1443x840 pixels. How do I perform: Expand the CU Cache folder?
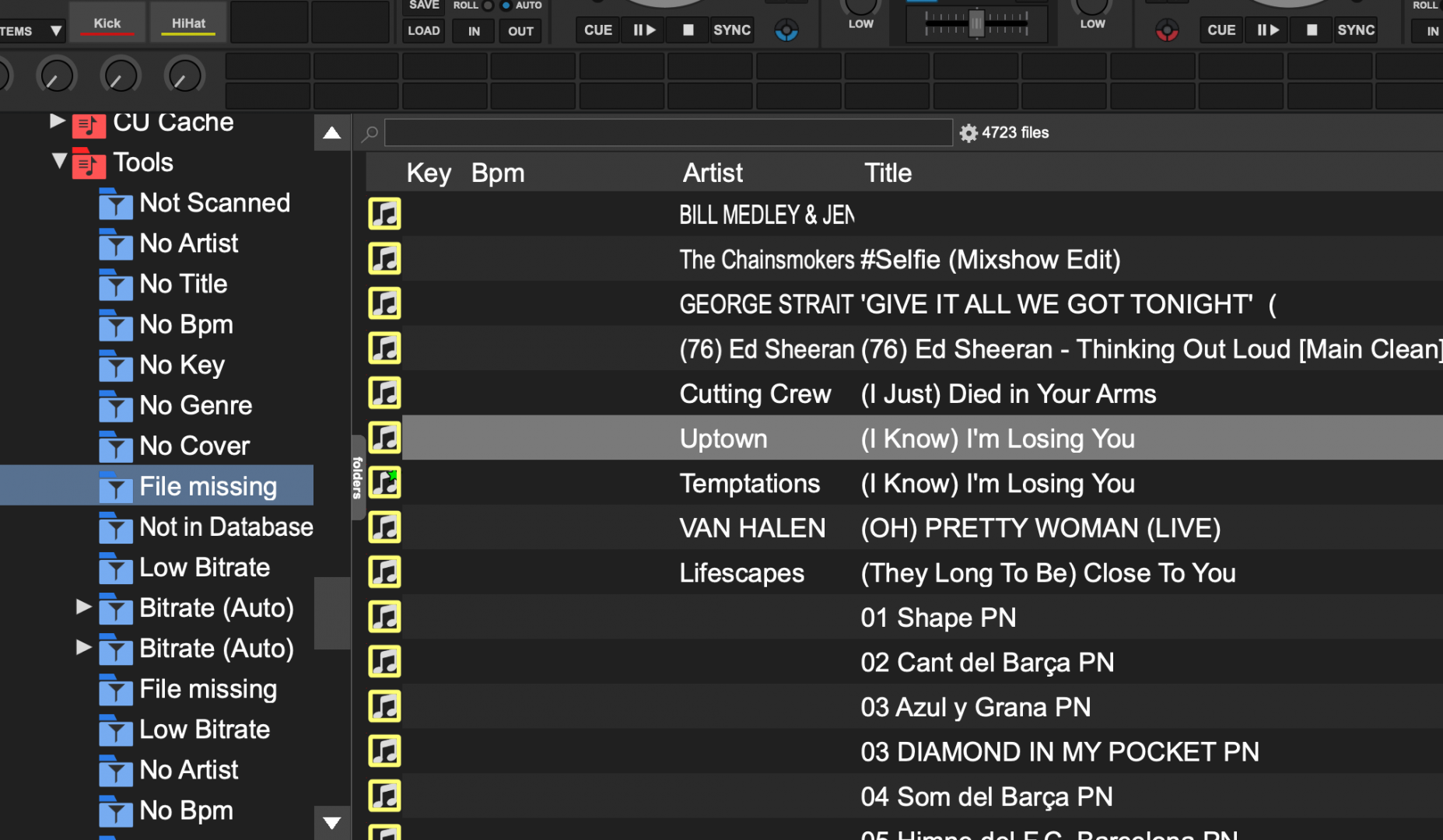tap(57, 121)
